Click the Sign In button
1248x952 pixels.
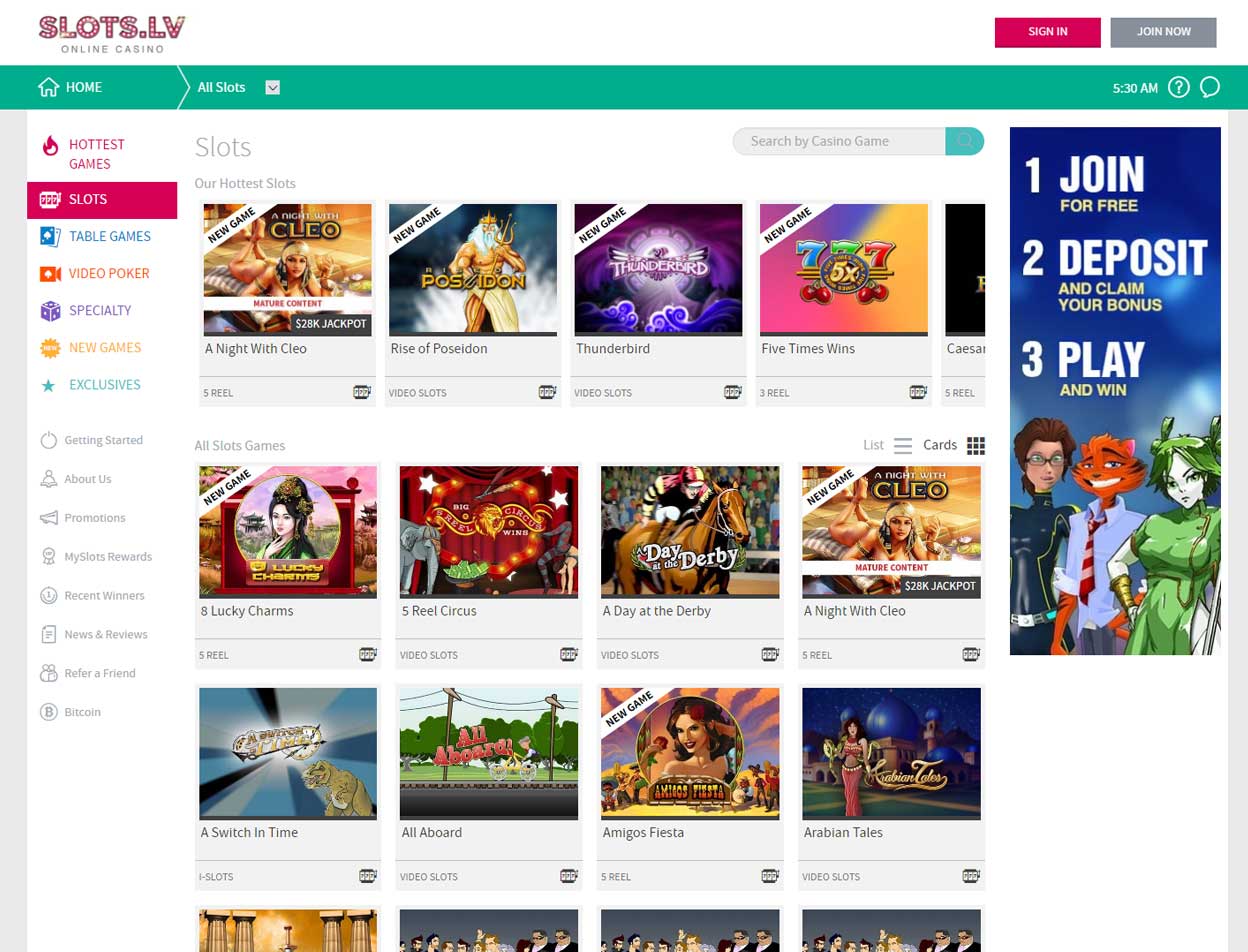click(x=1047, y=32)
